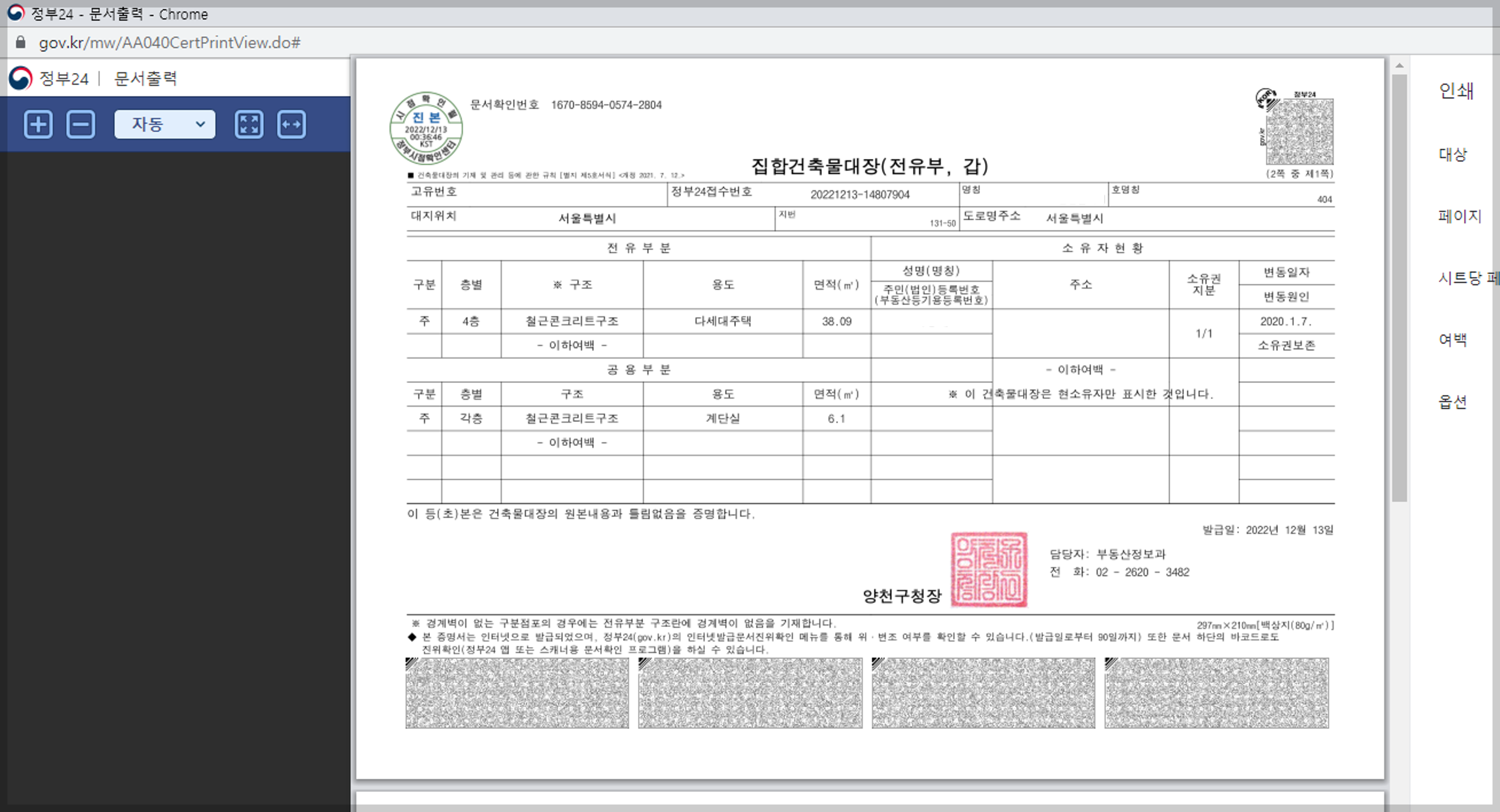Click the fit-to-width arrows icon
The width and height of the screenshot is (1500, 812).
pos(291,124)
